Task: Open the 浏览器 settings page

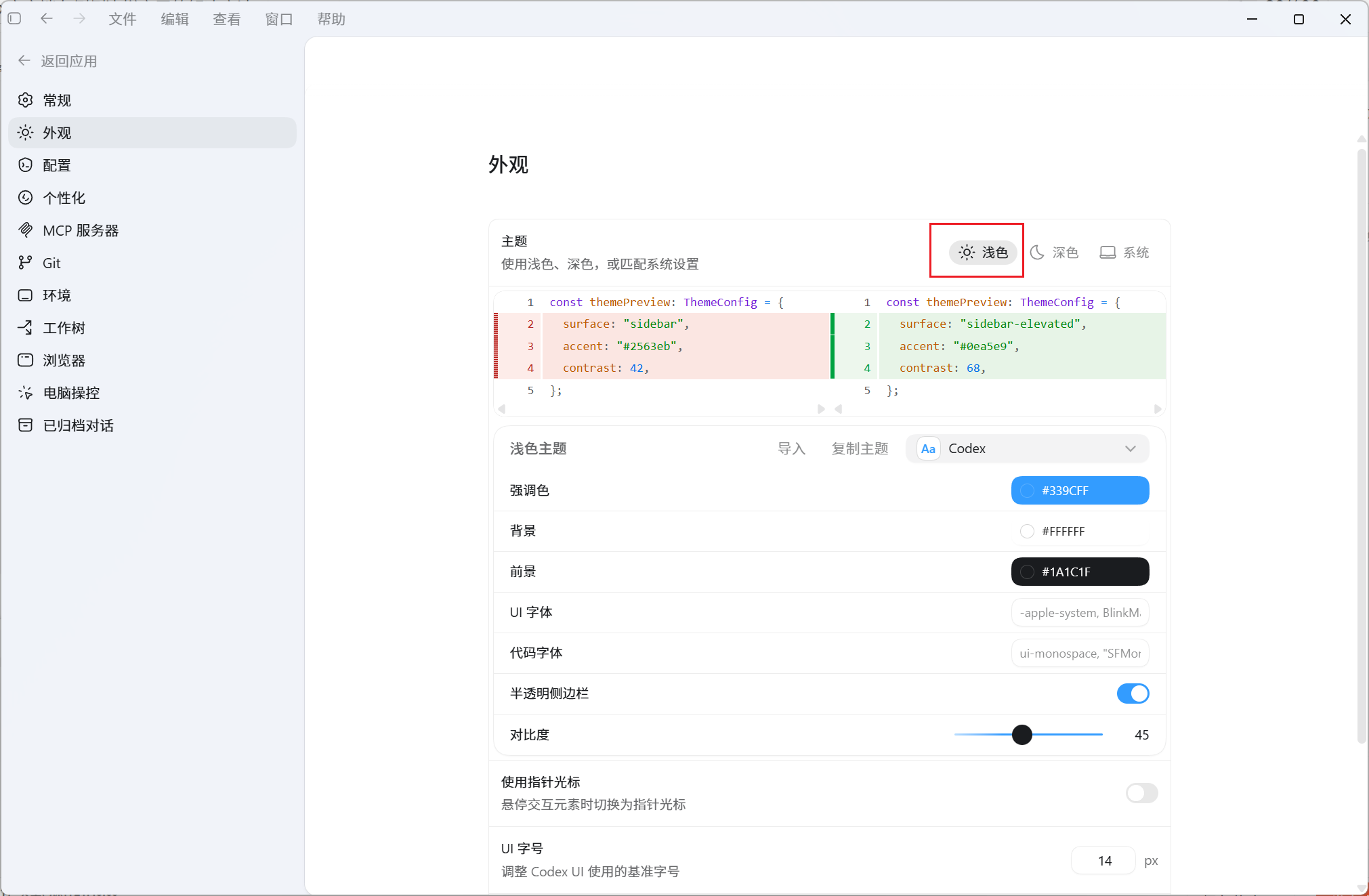Action: 152,360
